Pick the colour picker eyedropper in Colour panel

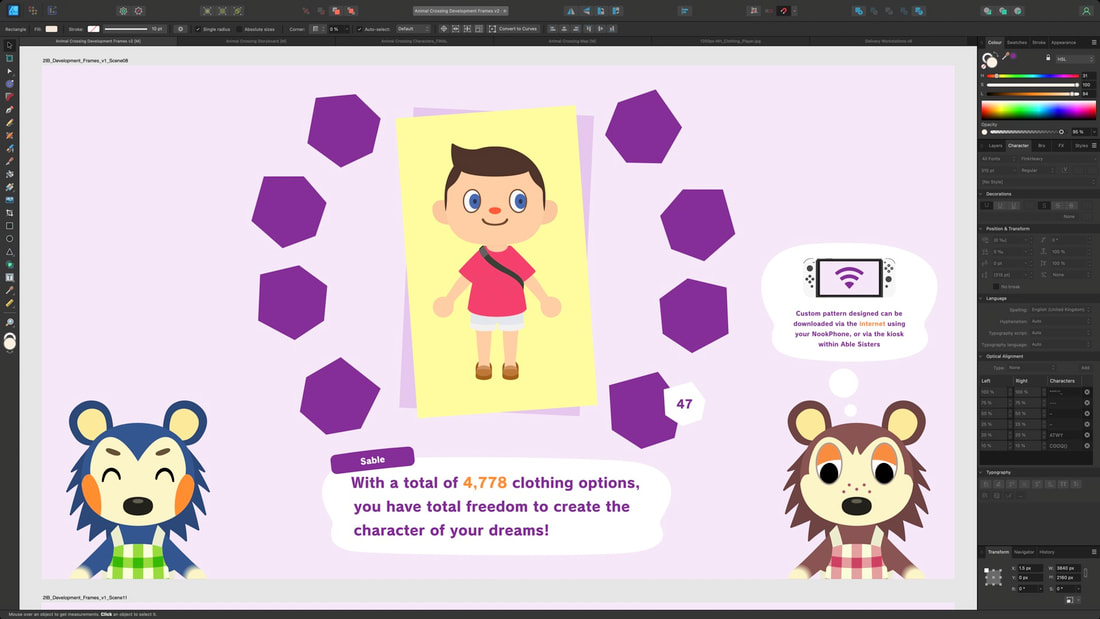pos(1005,56)
